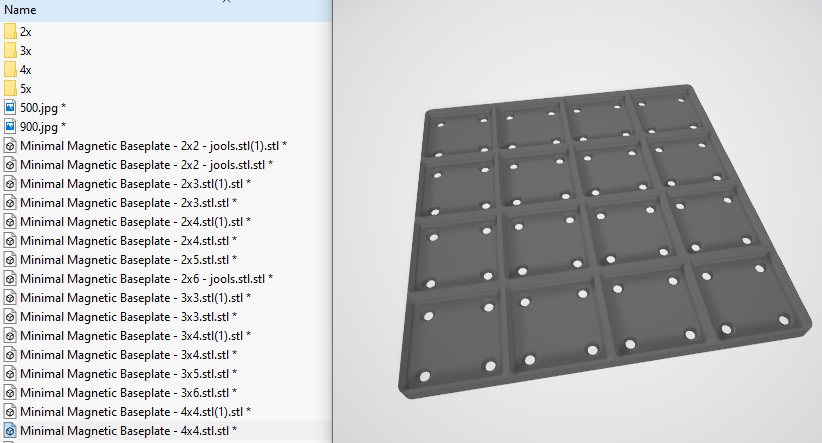The width and height of the screenshot is (822, 443).
Task: Click the 2x4.stl(1).stl file icon
Action: pyautogui.click(x=10, y=221)
